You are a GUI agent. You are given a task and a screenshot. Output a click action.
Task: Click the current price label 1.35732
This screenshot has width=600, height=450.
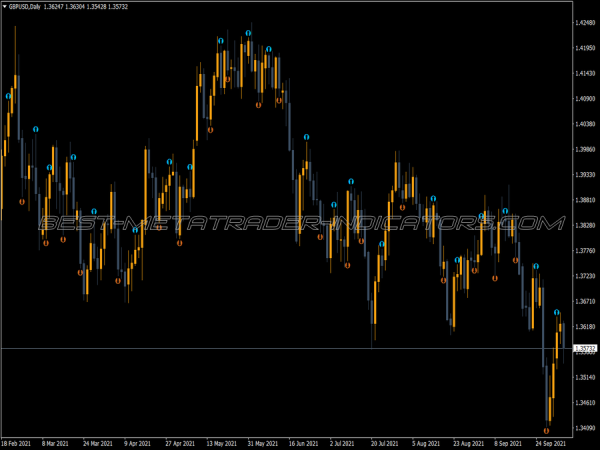[585, 348]
